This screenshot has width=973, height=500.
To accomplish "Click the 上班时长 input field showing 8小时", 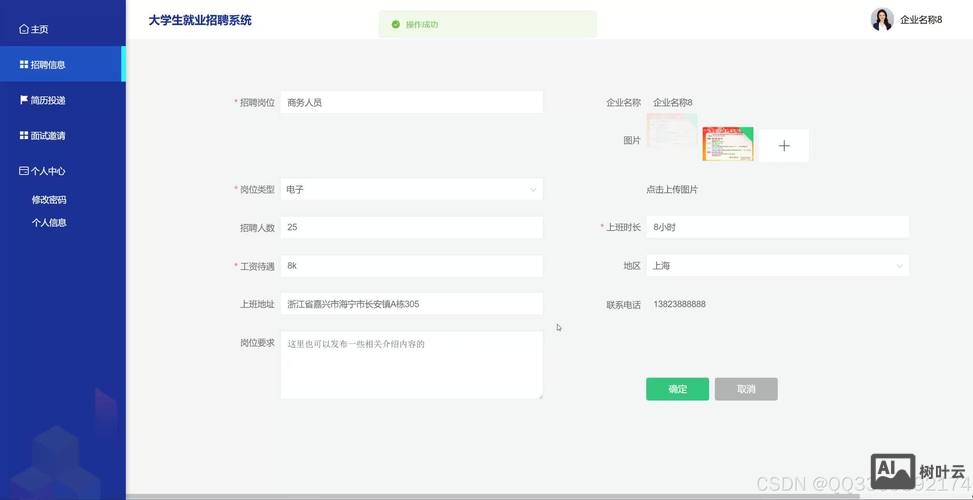I will click(777, 227).
